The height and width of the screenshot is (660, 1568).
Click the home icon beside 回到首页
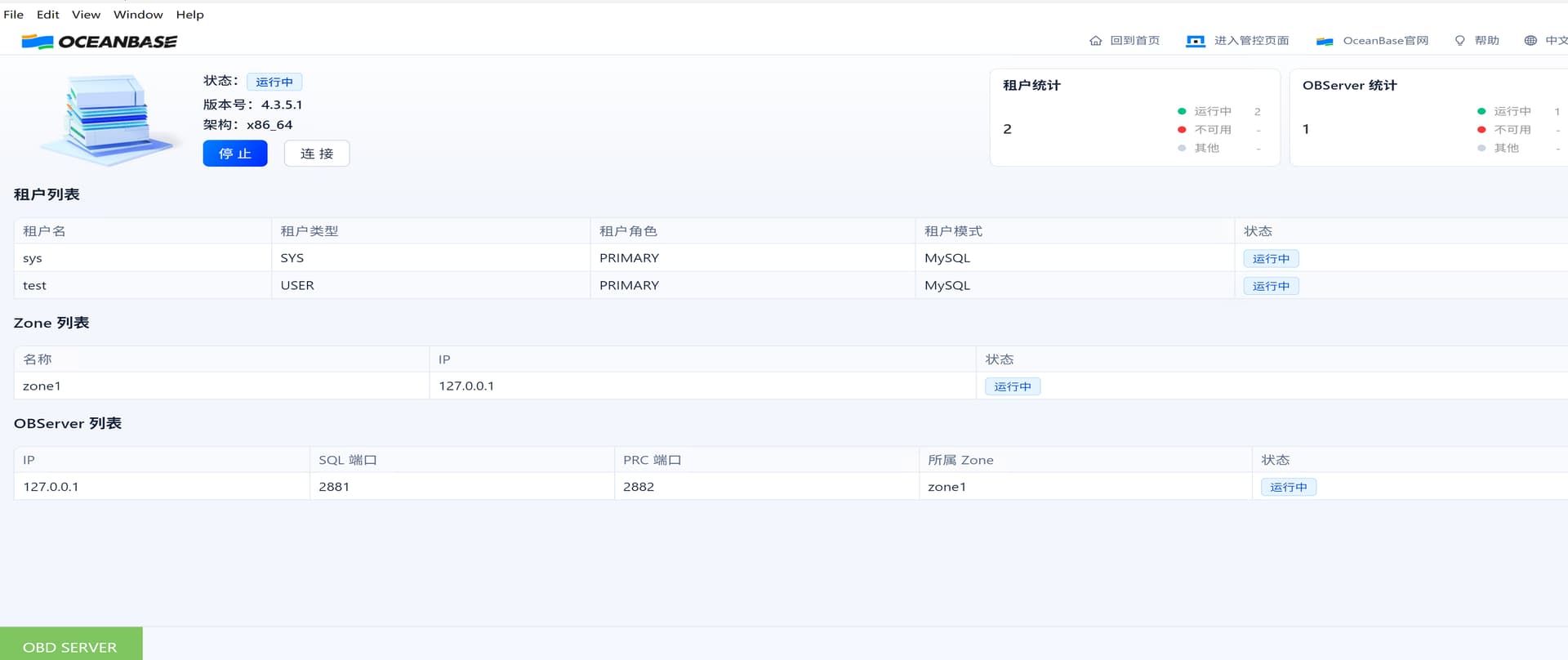(x=1095, y=41)
